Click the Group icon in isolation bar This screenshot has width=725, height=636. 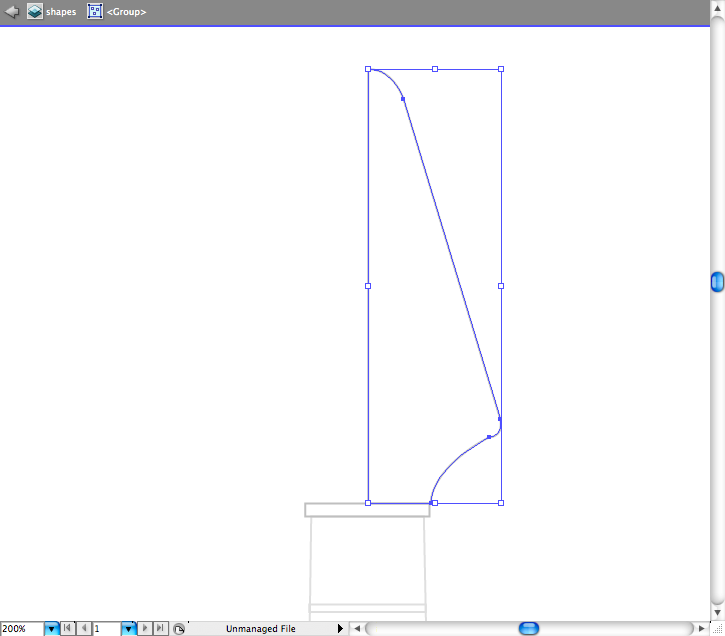[x=95, y=12]
